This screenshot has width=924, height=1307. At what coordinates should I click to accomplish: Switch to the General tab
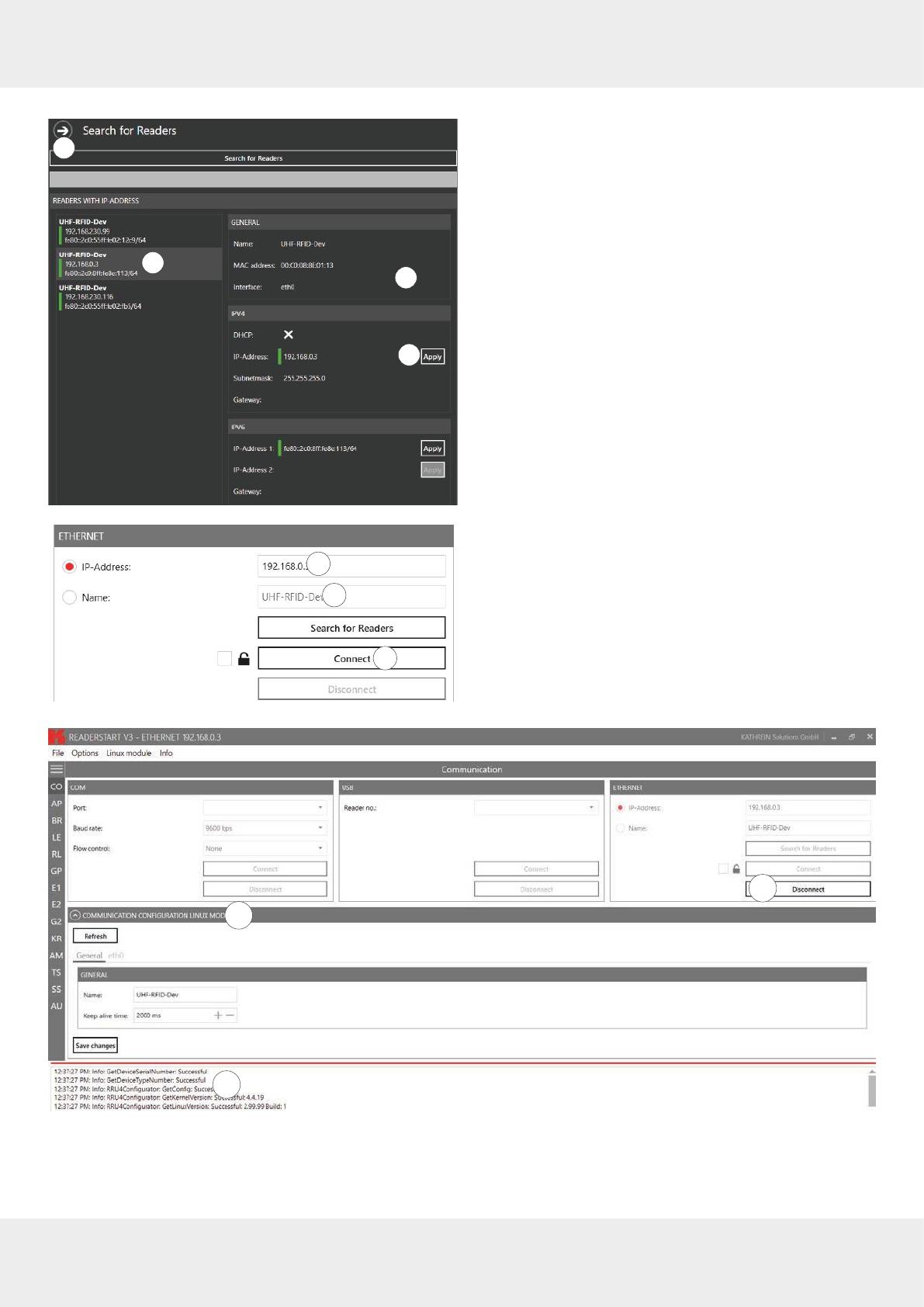tap(89, 955)
